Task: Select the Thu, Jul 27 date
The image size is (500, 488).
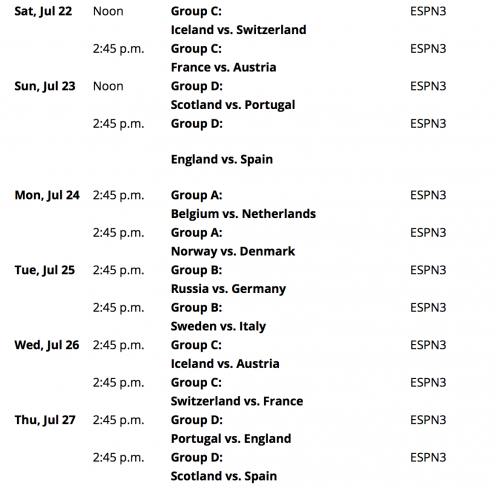Action: click(x=45, y=420)
